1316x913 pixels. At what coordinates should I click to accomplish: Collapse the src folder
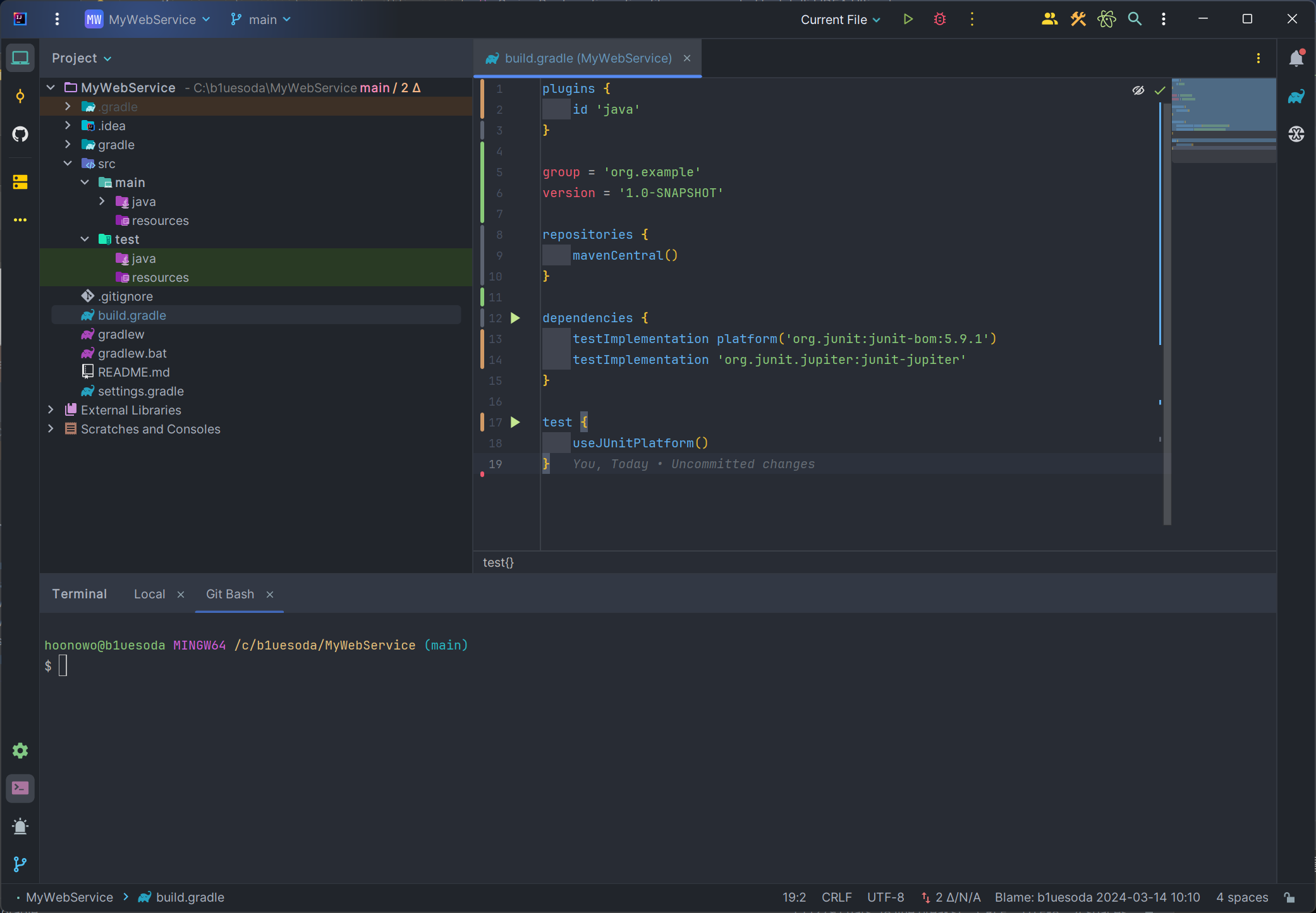click(x=68, y=164)
